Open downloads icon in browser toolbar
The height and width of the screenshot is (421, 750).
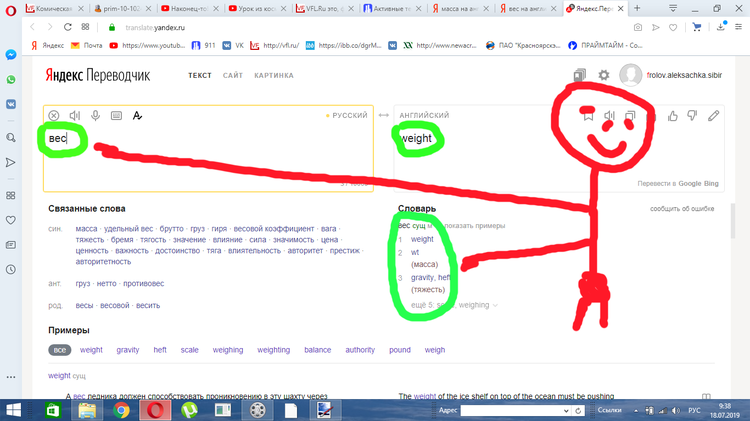[721, 27]
